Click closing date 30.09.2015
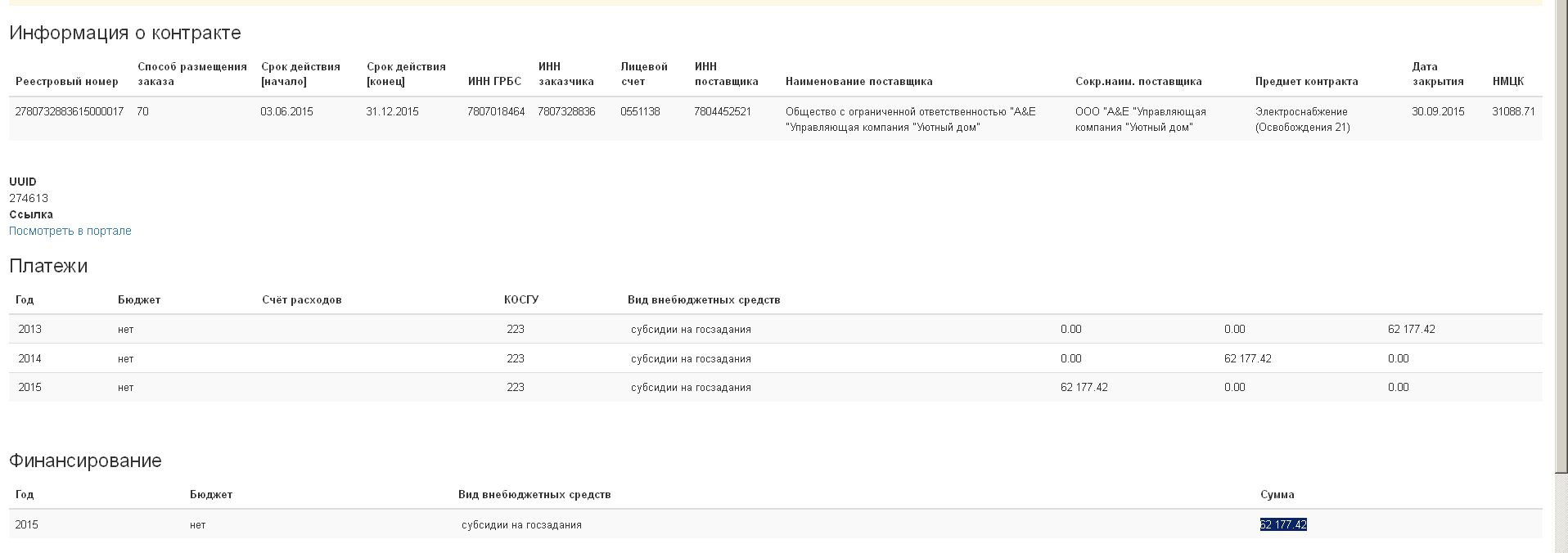The width and height of the screenshot is (1568, 553). coord(1438,111)
